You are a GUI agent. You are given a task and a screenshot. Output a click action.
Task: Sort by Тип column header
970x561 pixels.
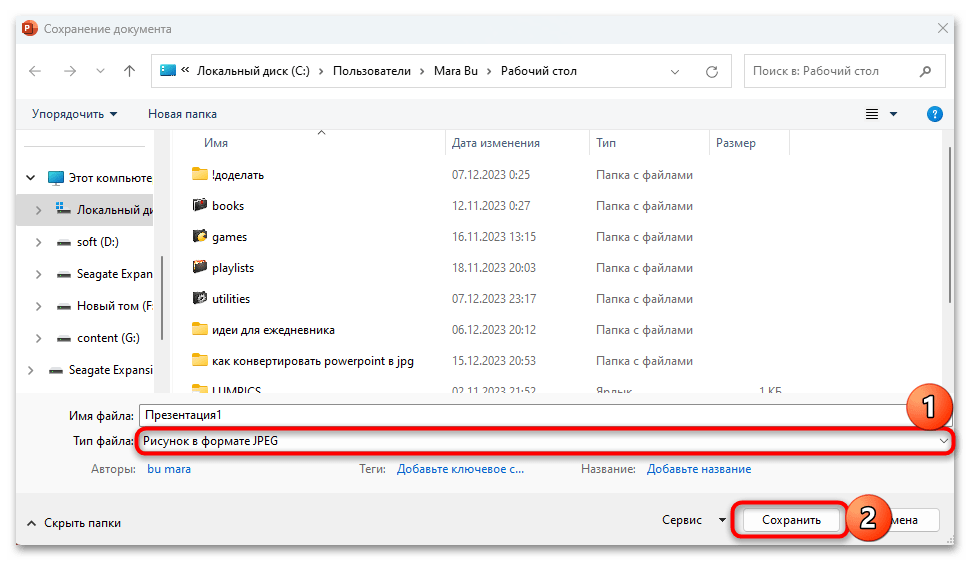point(606,143)
